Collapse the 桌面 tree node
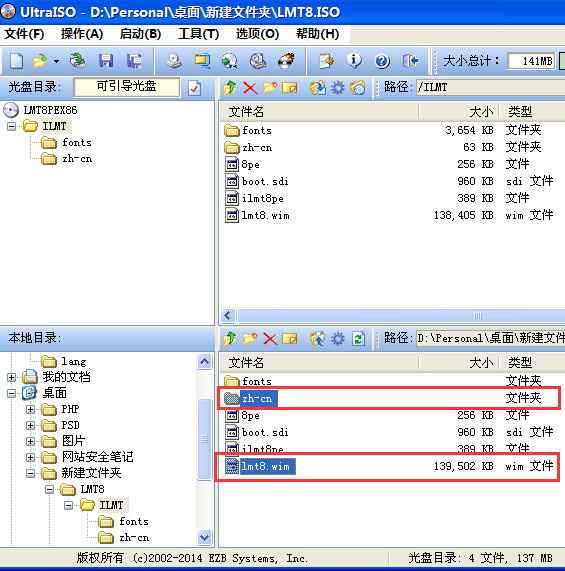The image size is (565, 571). click(x=12, y=393)
